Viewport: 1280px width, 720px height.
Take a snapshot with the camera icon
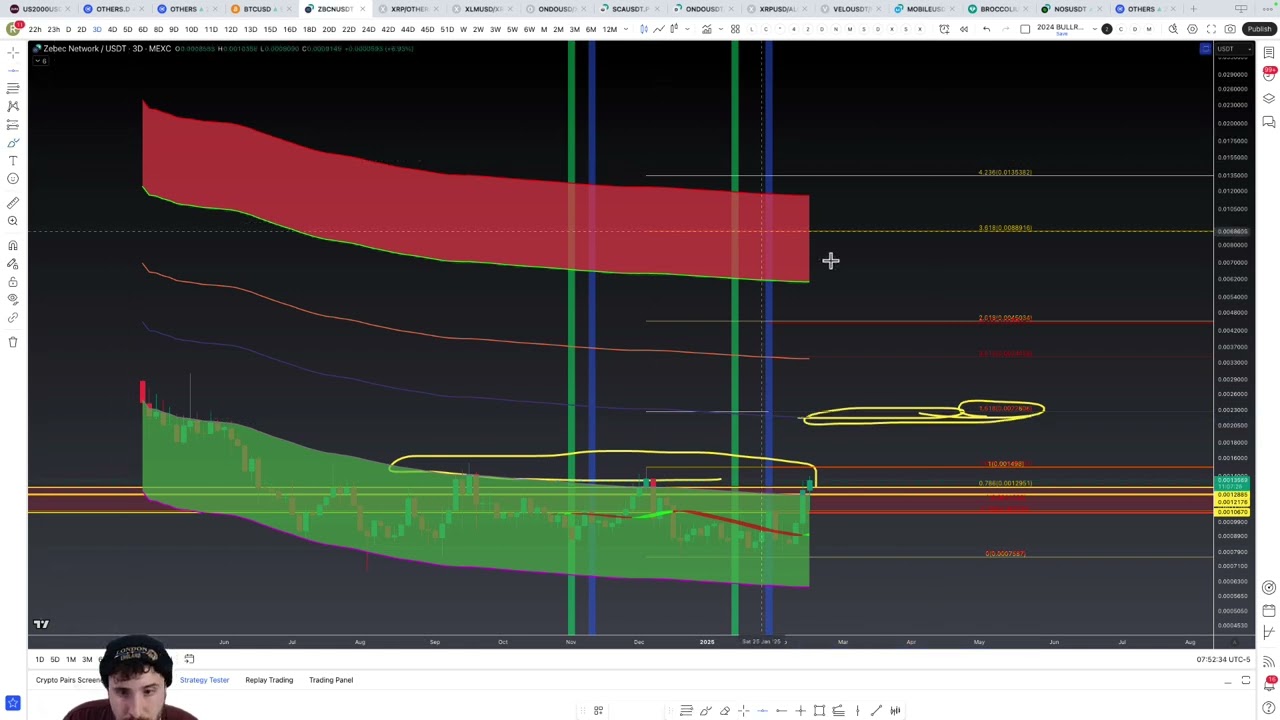pyautogui.click(x=1230, y=29)
